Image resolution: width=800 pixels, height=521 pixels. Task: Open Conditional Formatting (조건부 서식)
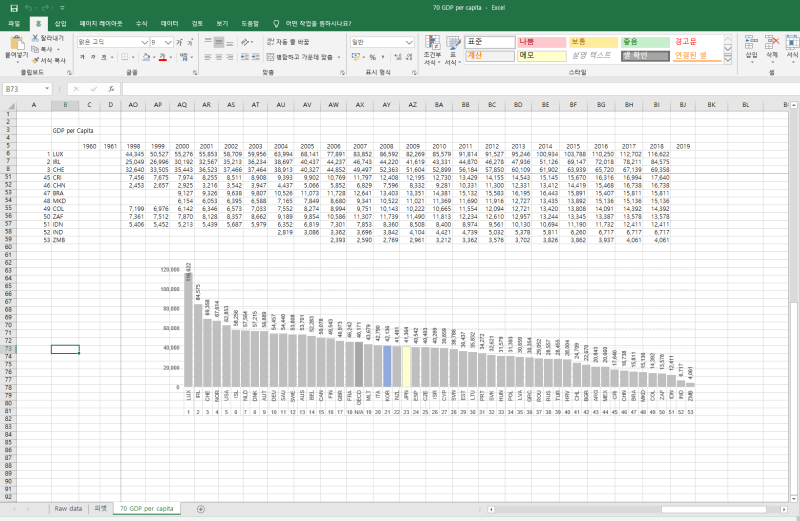(x=432, y=50)
